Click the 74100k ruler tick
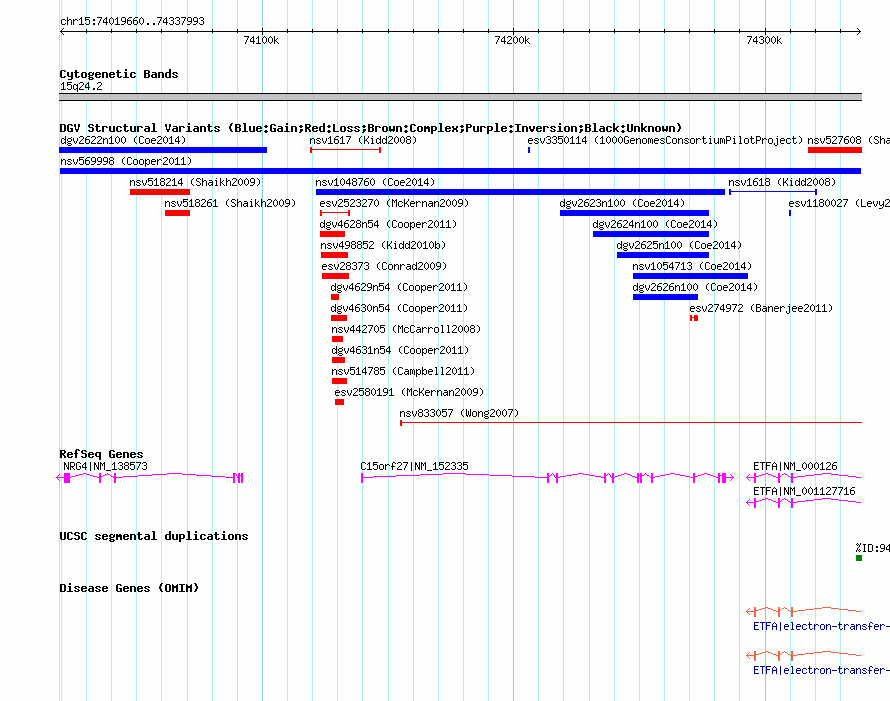890x701 pixels. (261, 40)
